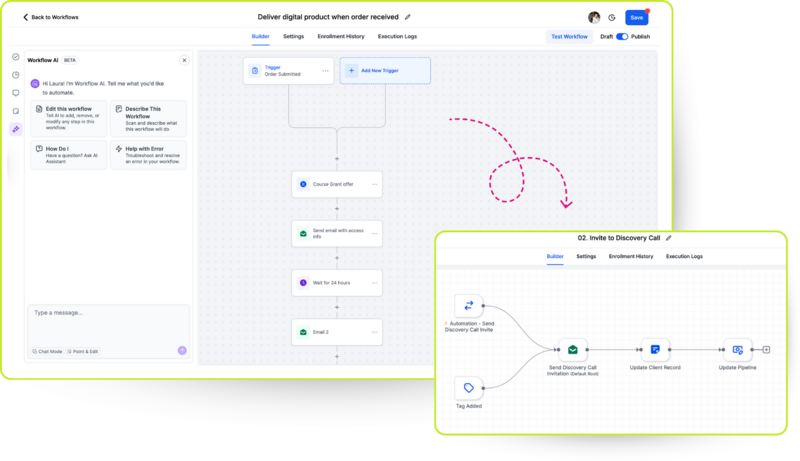The image size is (800, 461).
Task: Expand options menu for Course Grant offer step
Action: 374,184
